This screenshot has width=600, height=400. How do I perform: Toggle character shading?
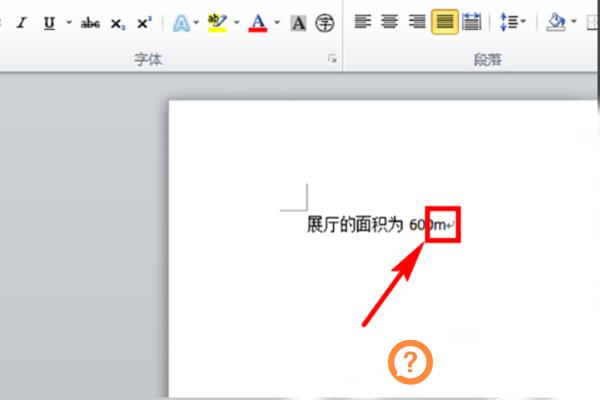(298, 23)
